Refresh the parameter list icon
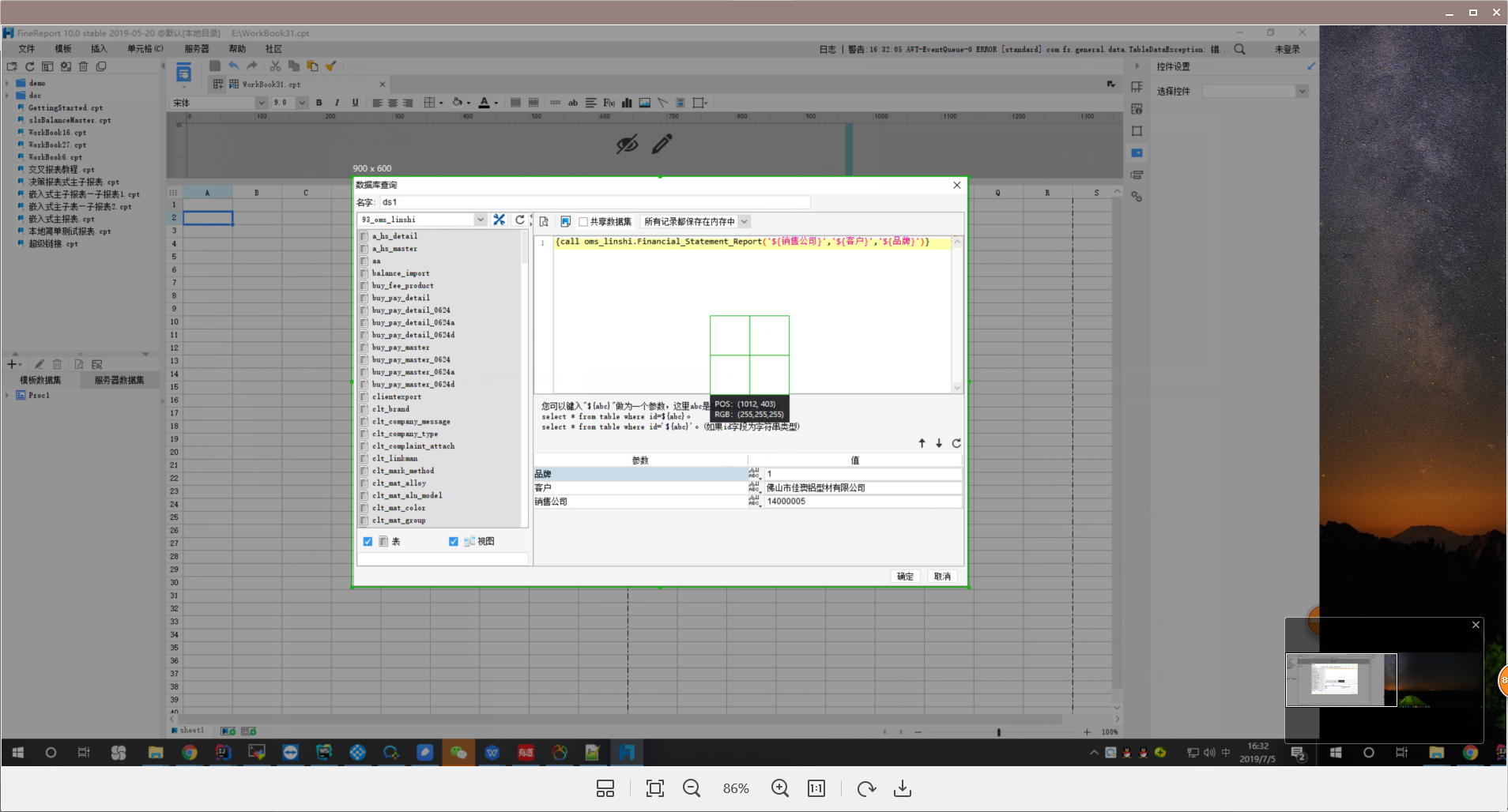 coord(956,443)
